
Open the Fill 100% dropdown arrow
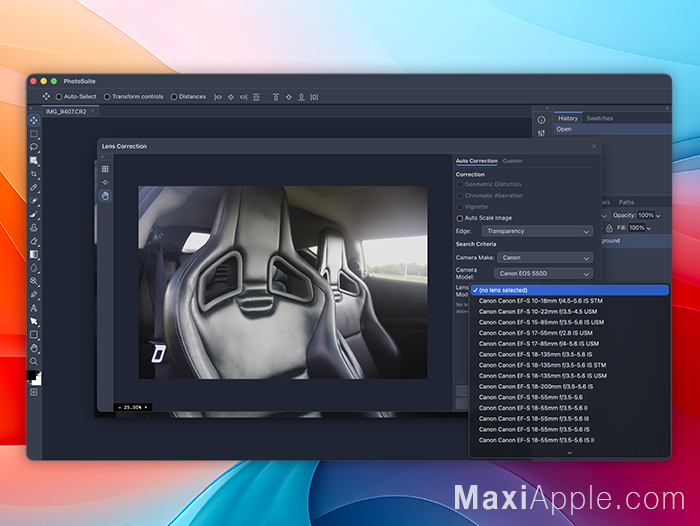coord(649,228)
